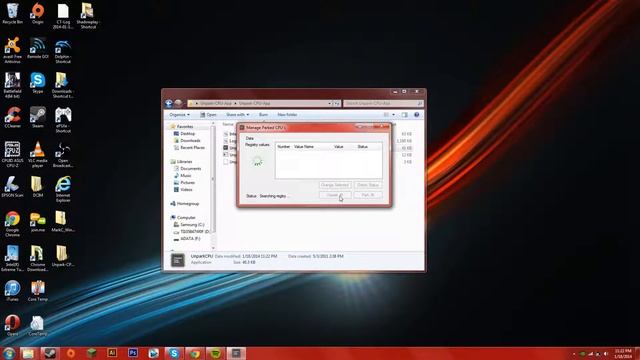This screenshot has height=360, width=640.
Task: Open the Intel Extreme Tuning desktop icon
Action: tap(13, 259)
